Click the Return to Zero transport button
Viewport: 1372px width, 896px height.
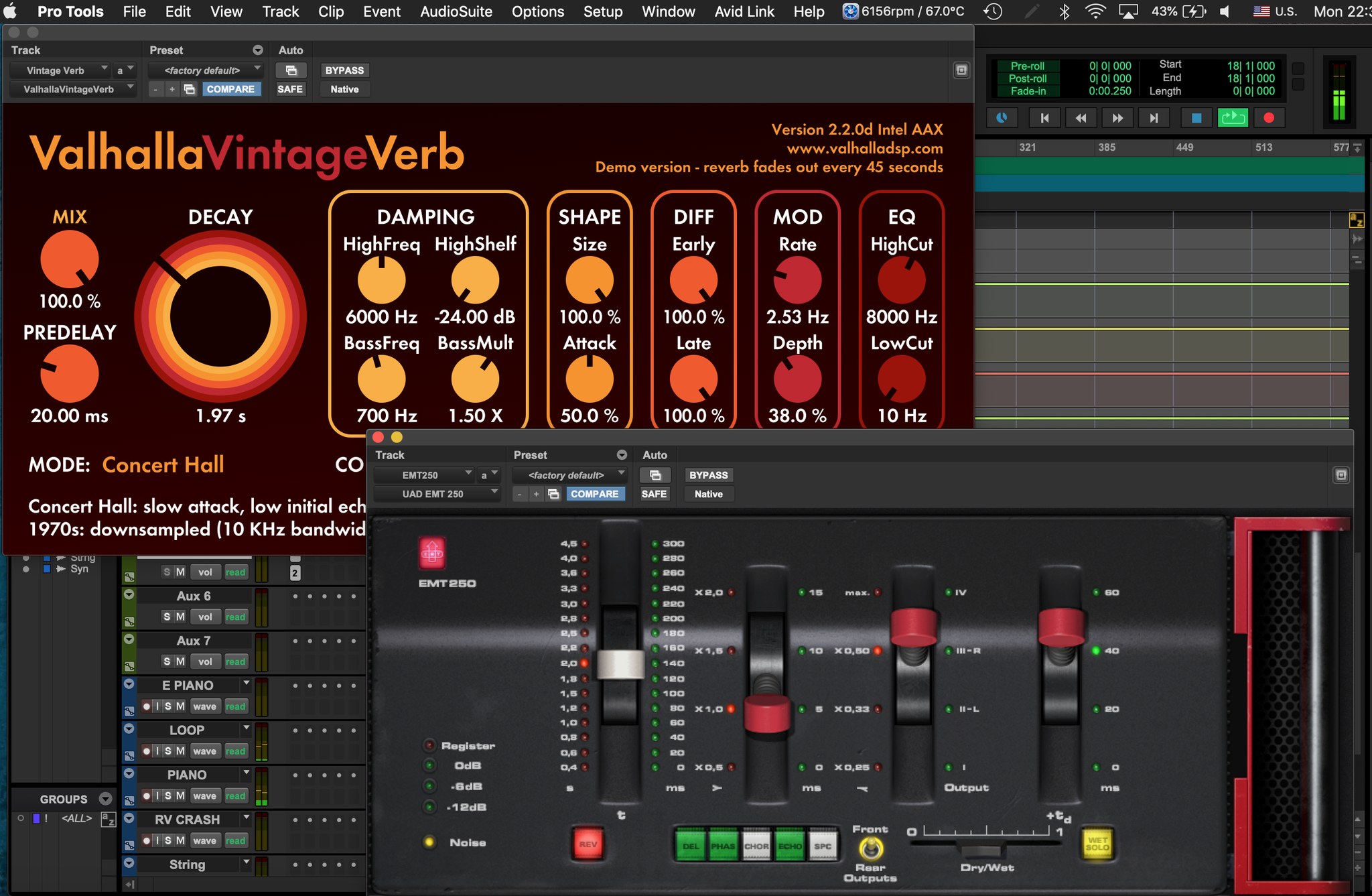tap(1044, 118)
